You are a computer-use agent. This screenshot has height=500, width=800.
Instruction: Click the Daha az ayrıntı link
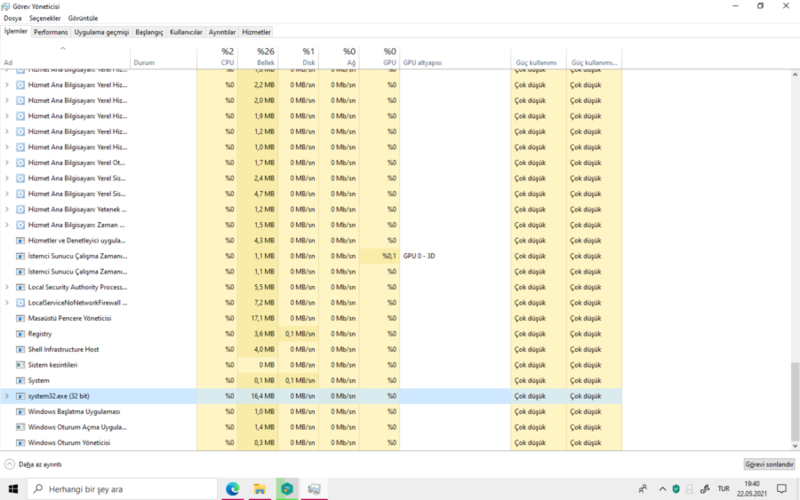40,465
